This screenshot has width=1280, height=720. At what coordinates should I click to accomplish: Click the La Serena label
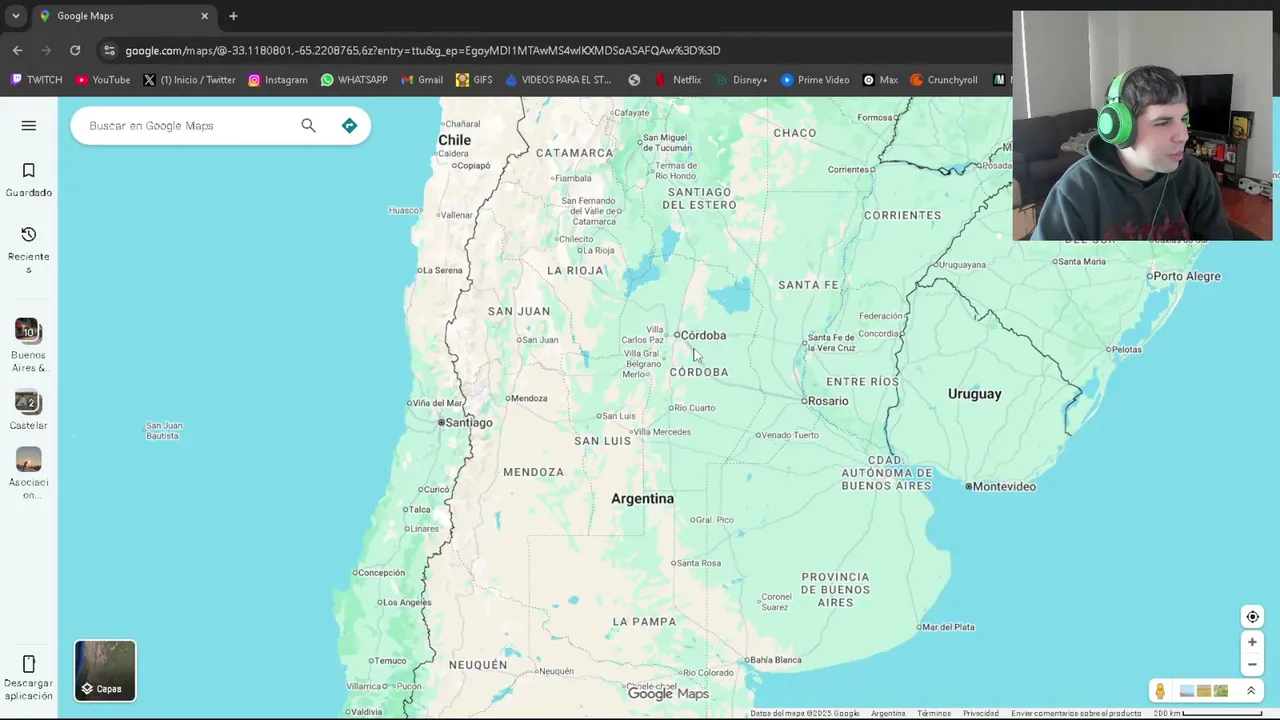tap(442, 270)
